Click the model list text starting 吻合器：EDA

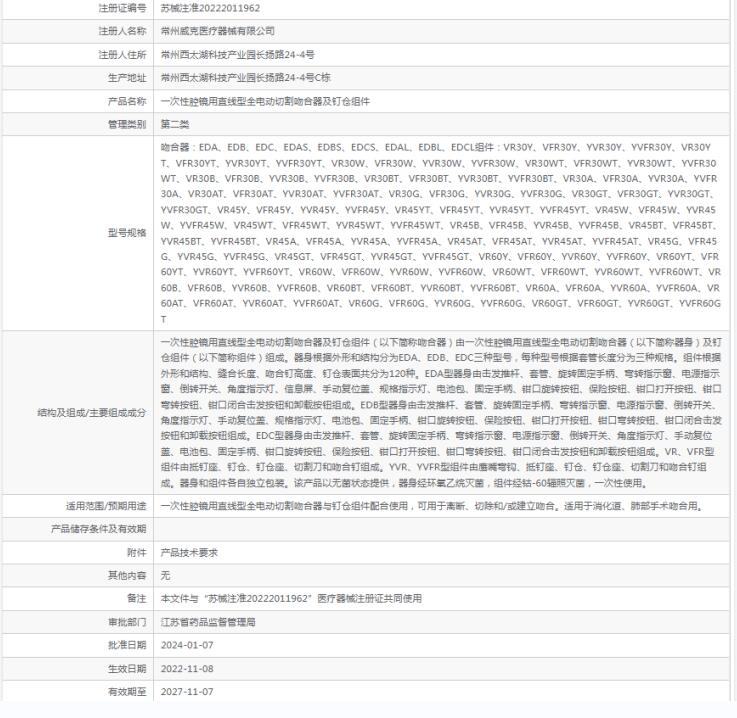coord(440,233)
